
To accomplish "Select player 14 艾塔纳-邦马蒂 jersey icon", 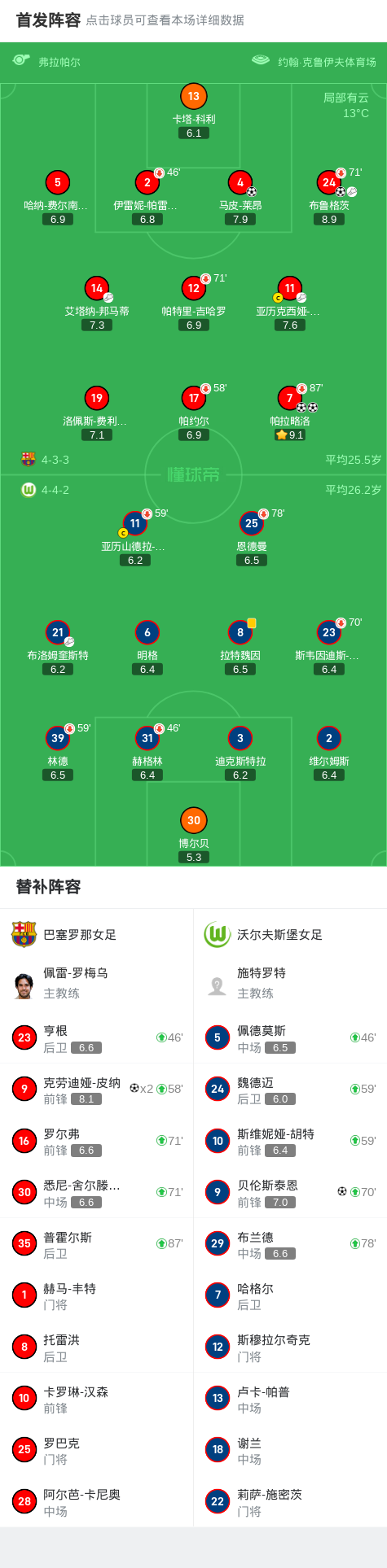I will coord(97,288).
